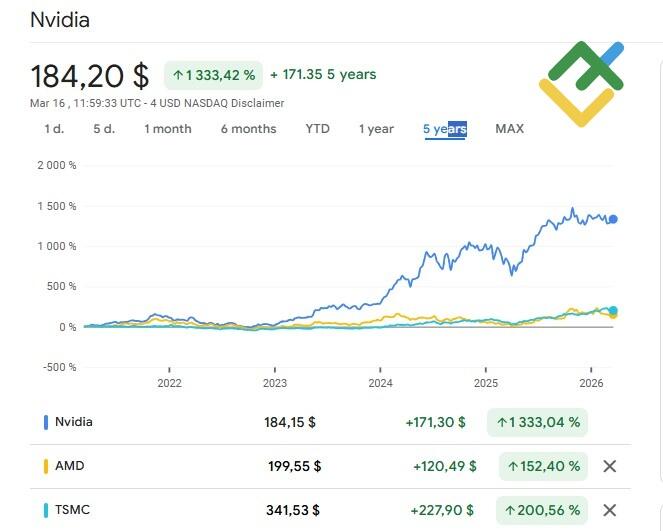The image size is (663, 531).
Task: Open the Disclaimer link
Action: [258, 103]
